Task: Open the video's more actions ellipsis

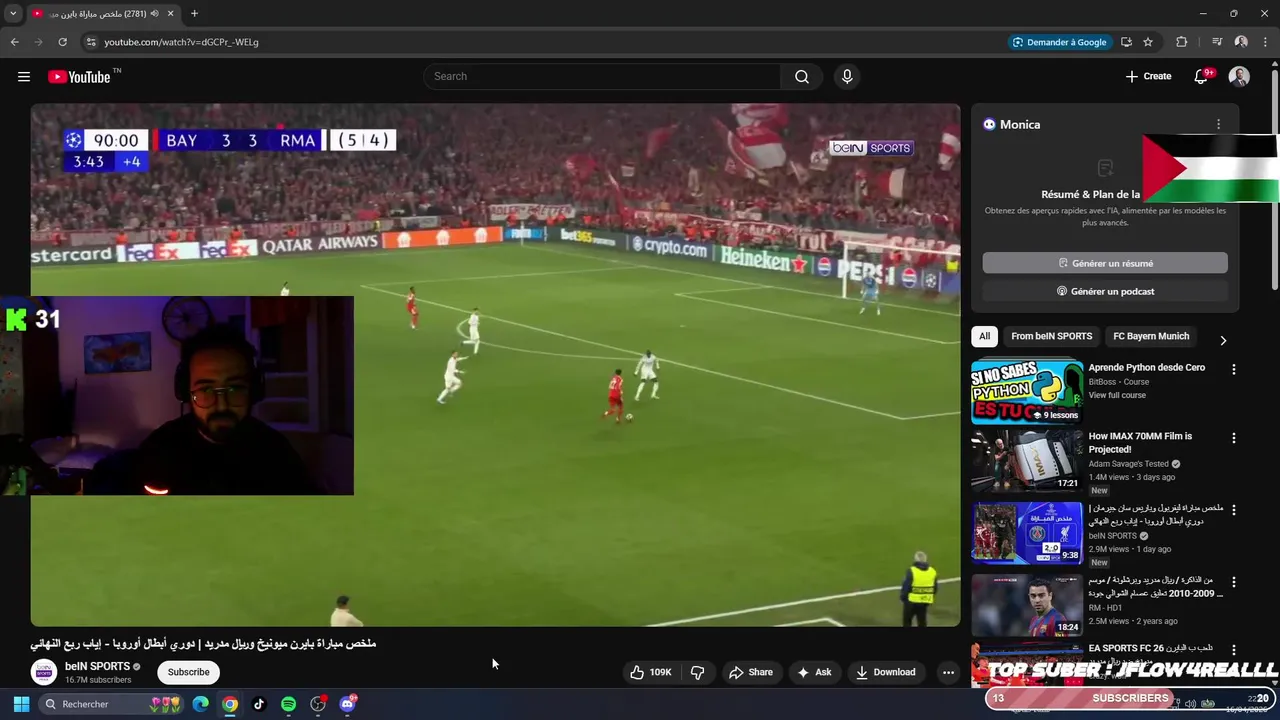Action: click(948, 672)
